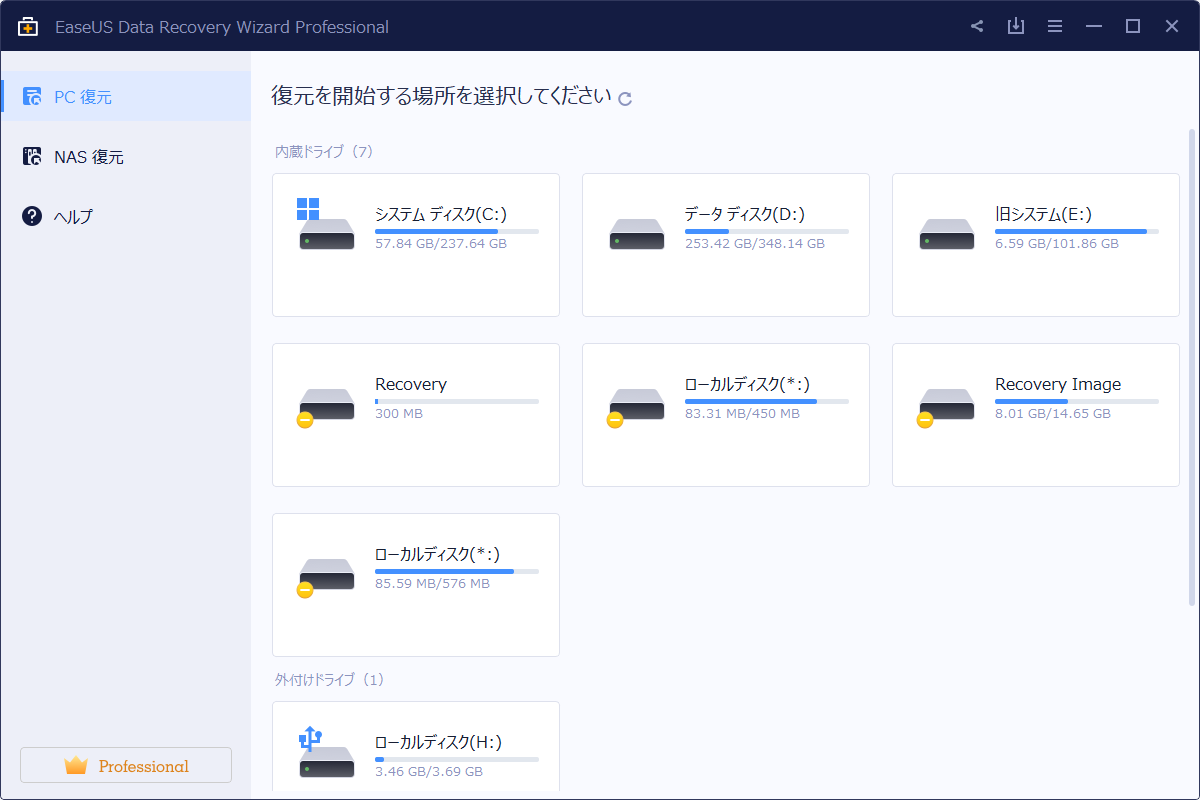Click the USB ローカルディスク(H:) drive icon
1200x800 pixels.
[x=326, y=753]
